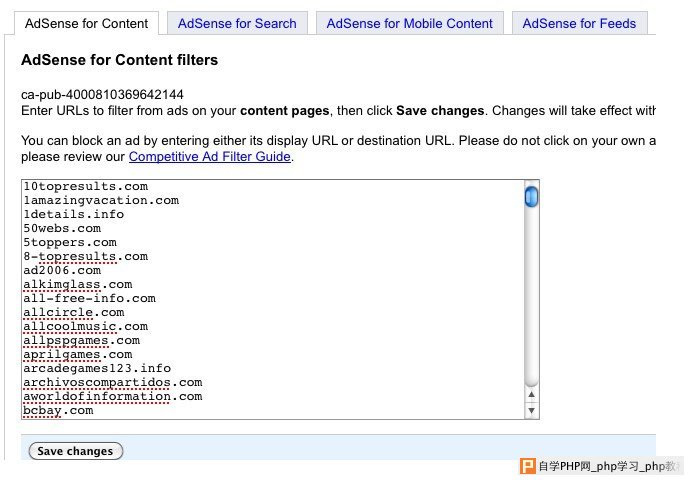The height and width of the screenshot is (480, 689).
Task: Click the bcbay.com line in the textarea
Action: [x=58, y=410]
